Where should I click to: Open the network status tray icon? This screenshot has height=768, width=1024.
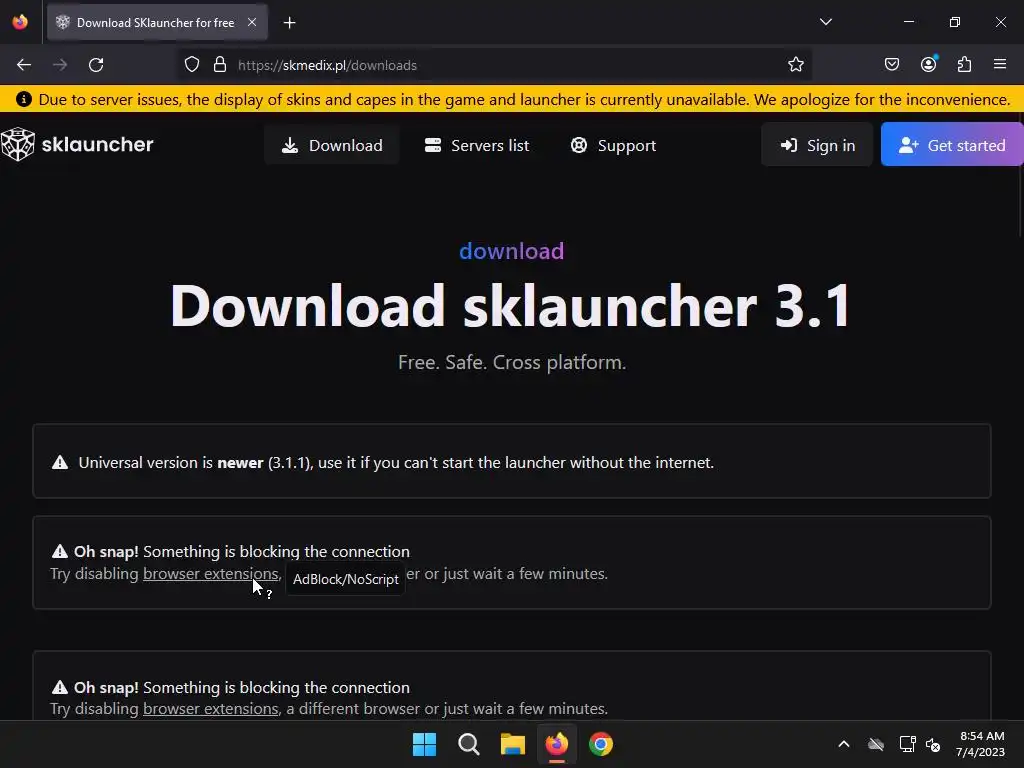907,744
